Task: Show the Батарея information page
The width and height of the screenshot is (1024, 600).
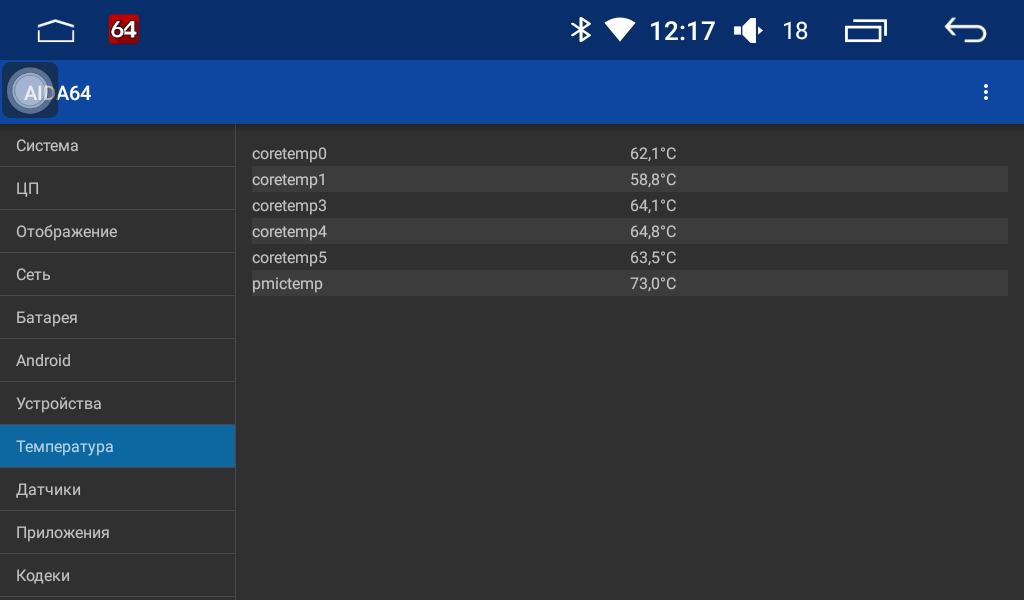Action: (x=117, y=318)
